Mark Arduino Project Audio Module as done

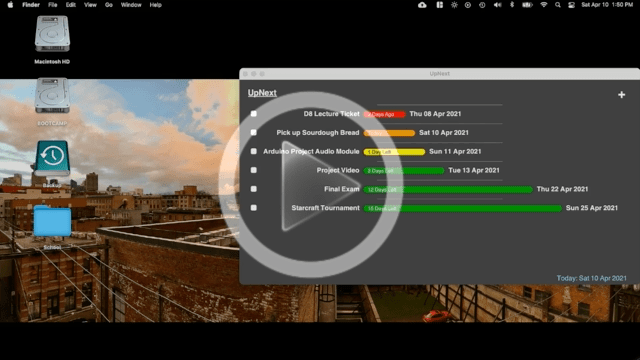[x=253, y=151]
